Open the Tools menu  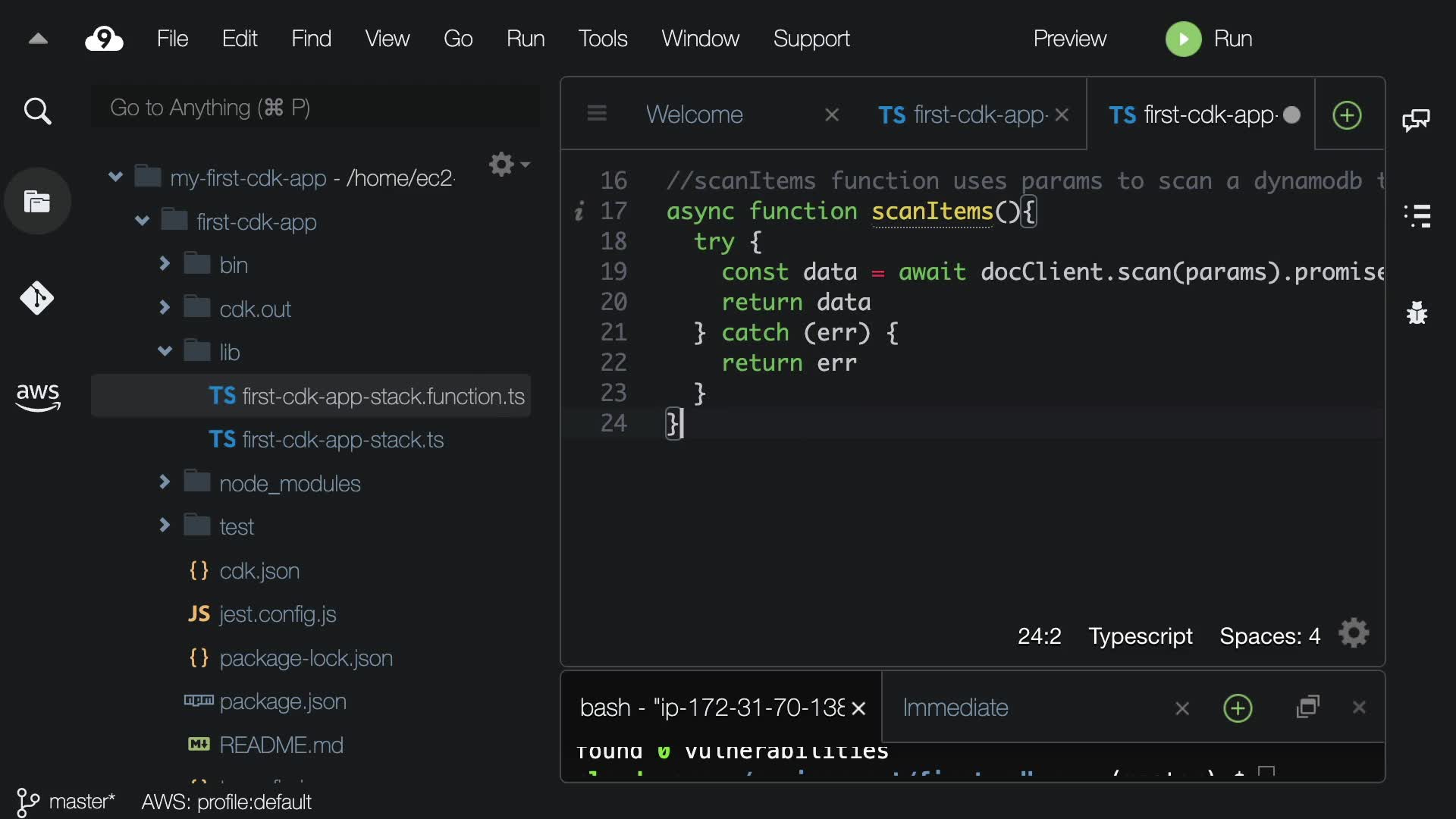[x=602, y=39]
